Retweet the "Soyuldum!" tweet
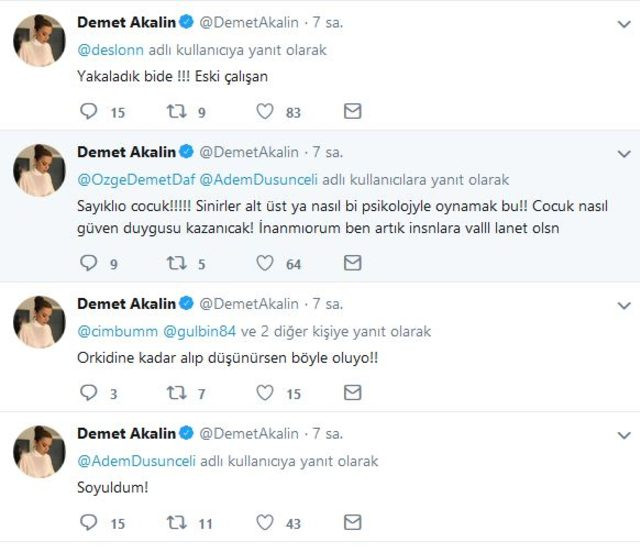Image resolution: width=640 pixels, height=553 pixels. click(176, 522)
